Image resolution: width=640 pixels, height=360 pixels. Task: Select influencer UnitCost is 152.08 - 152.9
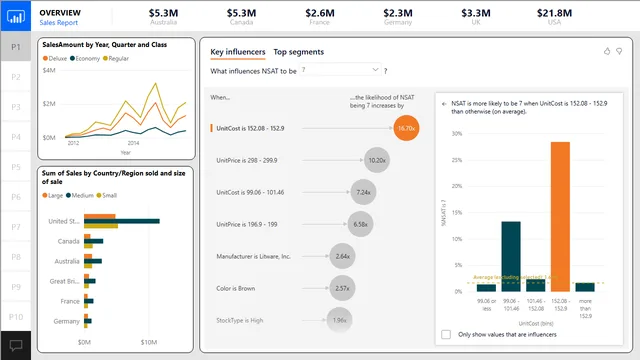[x=250, y=128]
